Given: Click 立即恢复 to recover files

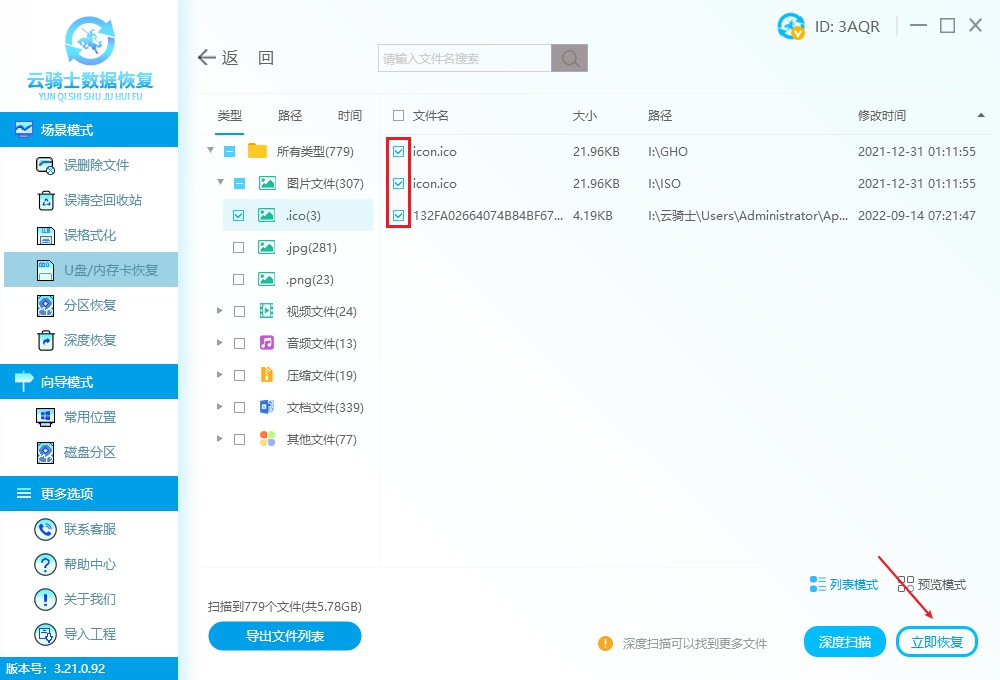Looking at the screenshot, I should pyautogui.click(x=936, y=641).
